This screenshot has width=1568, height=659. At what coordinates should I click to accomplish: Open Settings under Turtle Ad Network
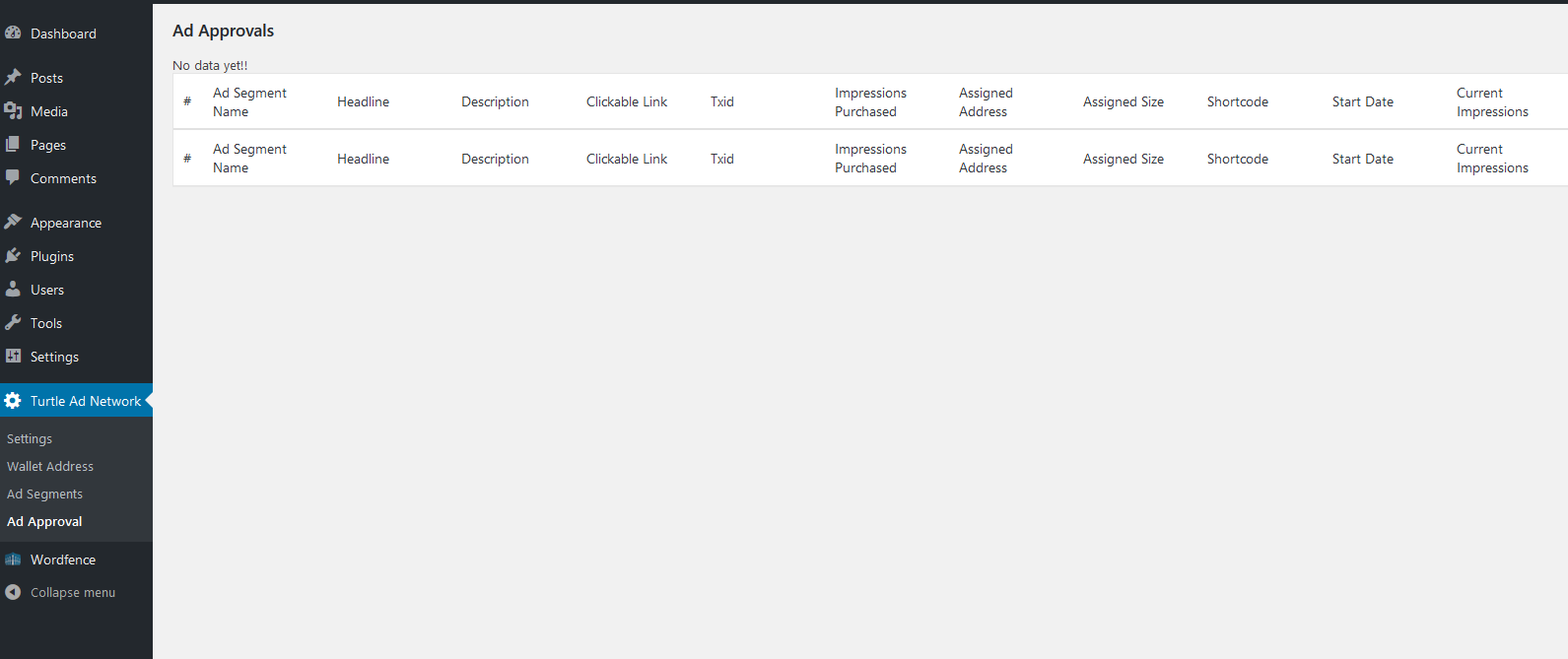click(x=30, y=438)
